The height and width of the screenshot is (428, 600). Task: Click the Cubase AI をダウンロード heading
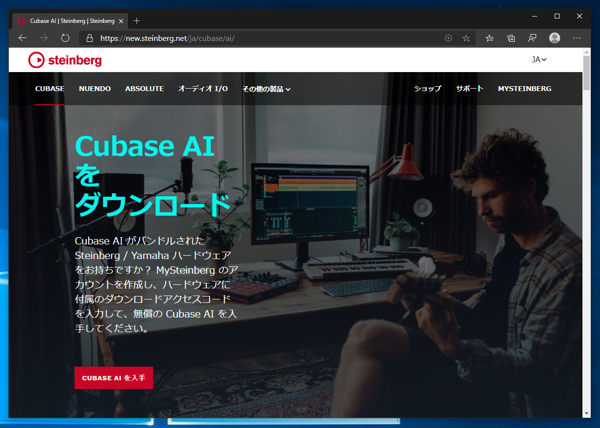click(152, 176)
